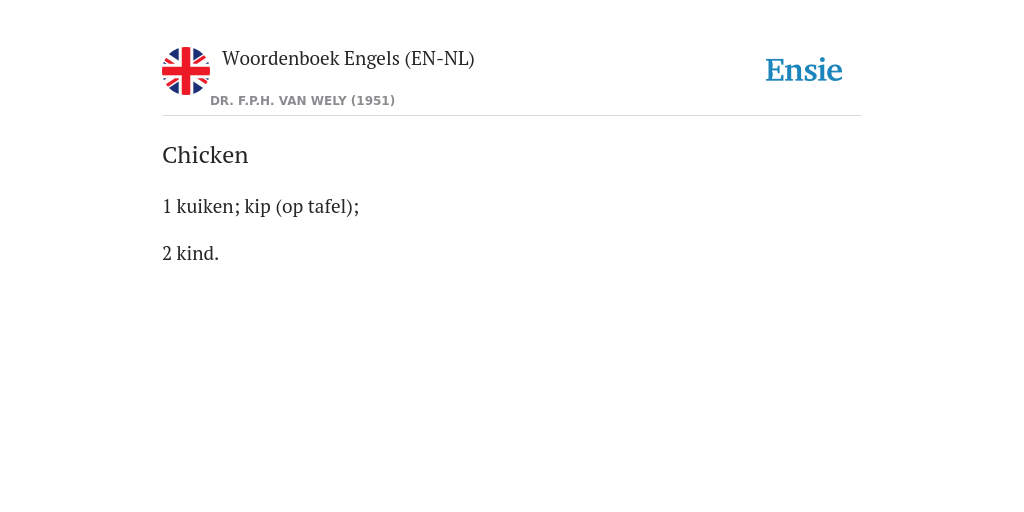1024x512 pixels.
Task: Click the numeral 2 before kind
Action: pyautogui.click(x=167, y=254)
